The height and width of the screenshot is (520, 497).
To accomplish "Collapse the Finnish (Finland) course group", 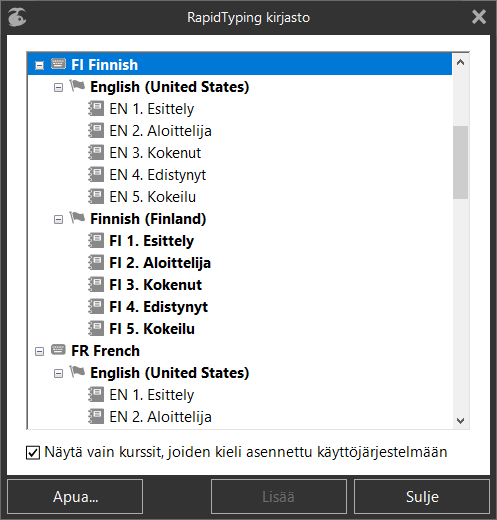I will 58,220.
